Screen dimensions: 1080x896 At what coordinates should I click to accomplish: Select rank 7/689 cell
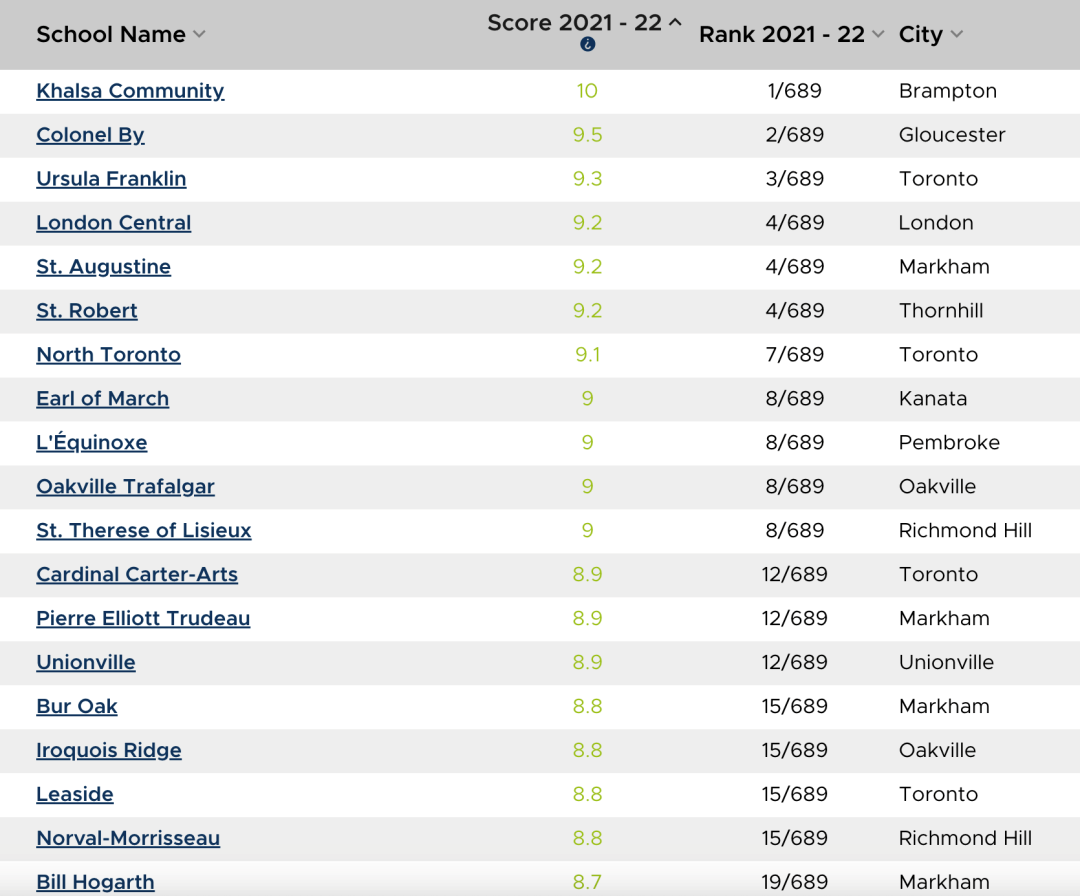point(795,355)
